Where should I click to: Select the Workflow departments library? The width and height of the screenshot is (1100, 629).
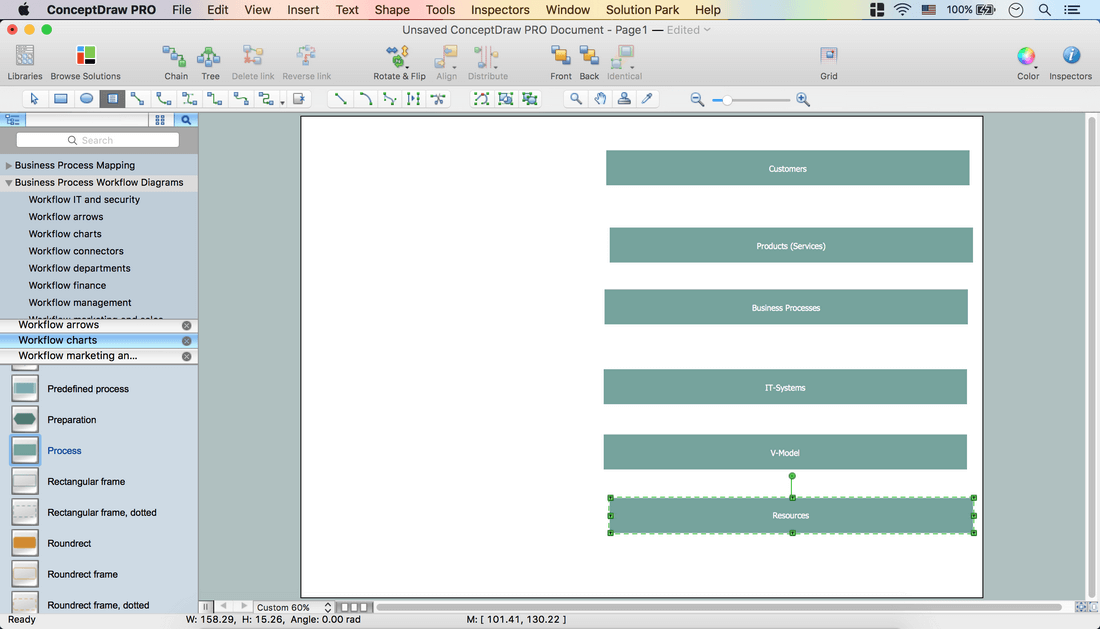click(x=79, y=268)
